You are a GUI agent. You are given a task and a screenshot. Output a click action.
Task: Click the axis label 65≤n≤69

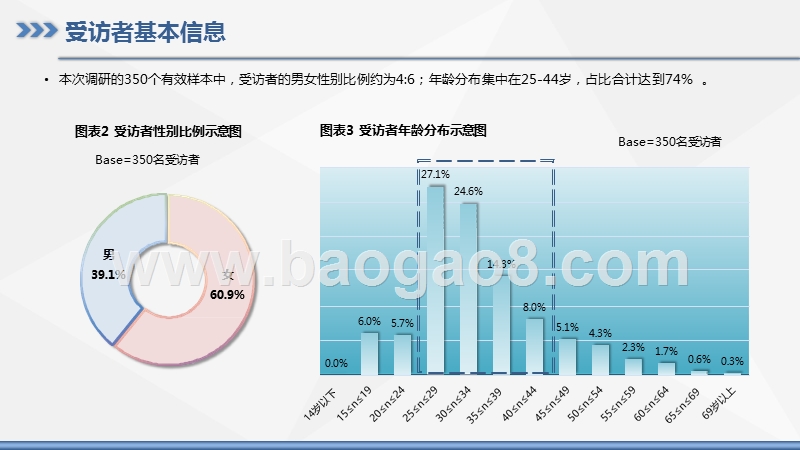tap(682, 406)
